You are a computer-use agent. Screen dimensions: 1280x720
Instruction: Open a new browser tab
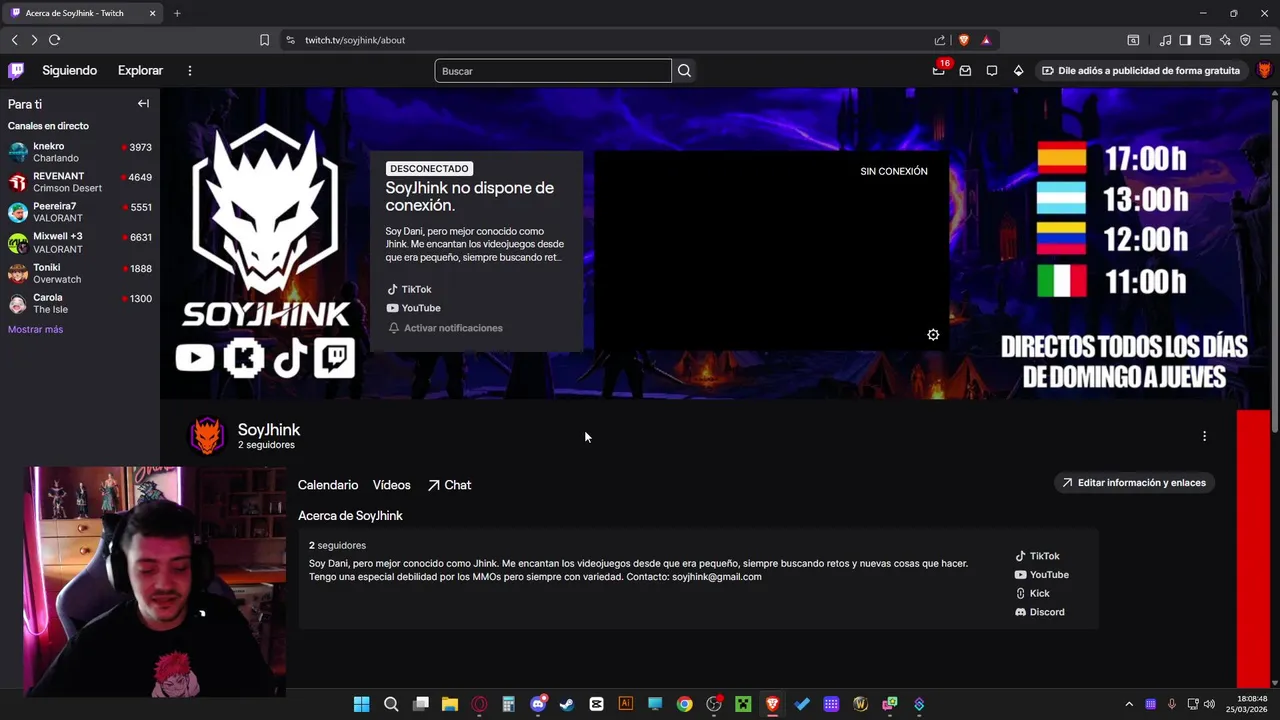pyautogui.click(x=177, y=13)
